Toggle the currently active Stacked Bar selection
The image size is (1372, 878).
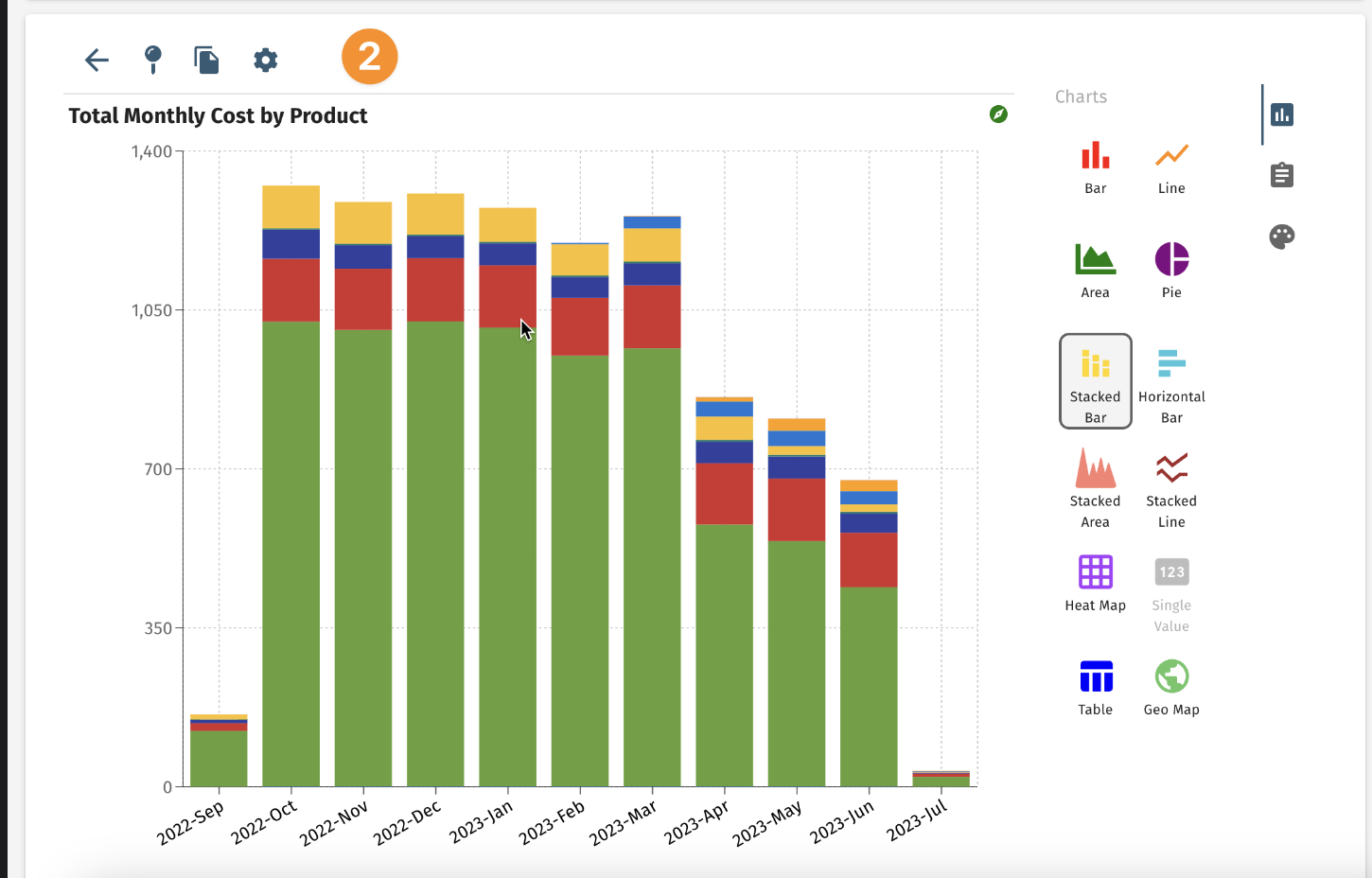tap(1095, 381)
